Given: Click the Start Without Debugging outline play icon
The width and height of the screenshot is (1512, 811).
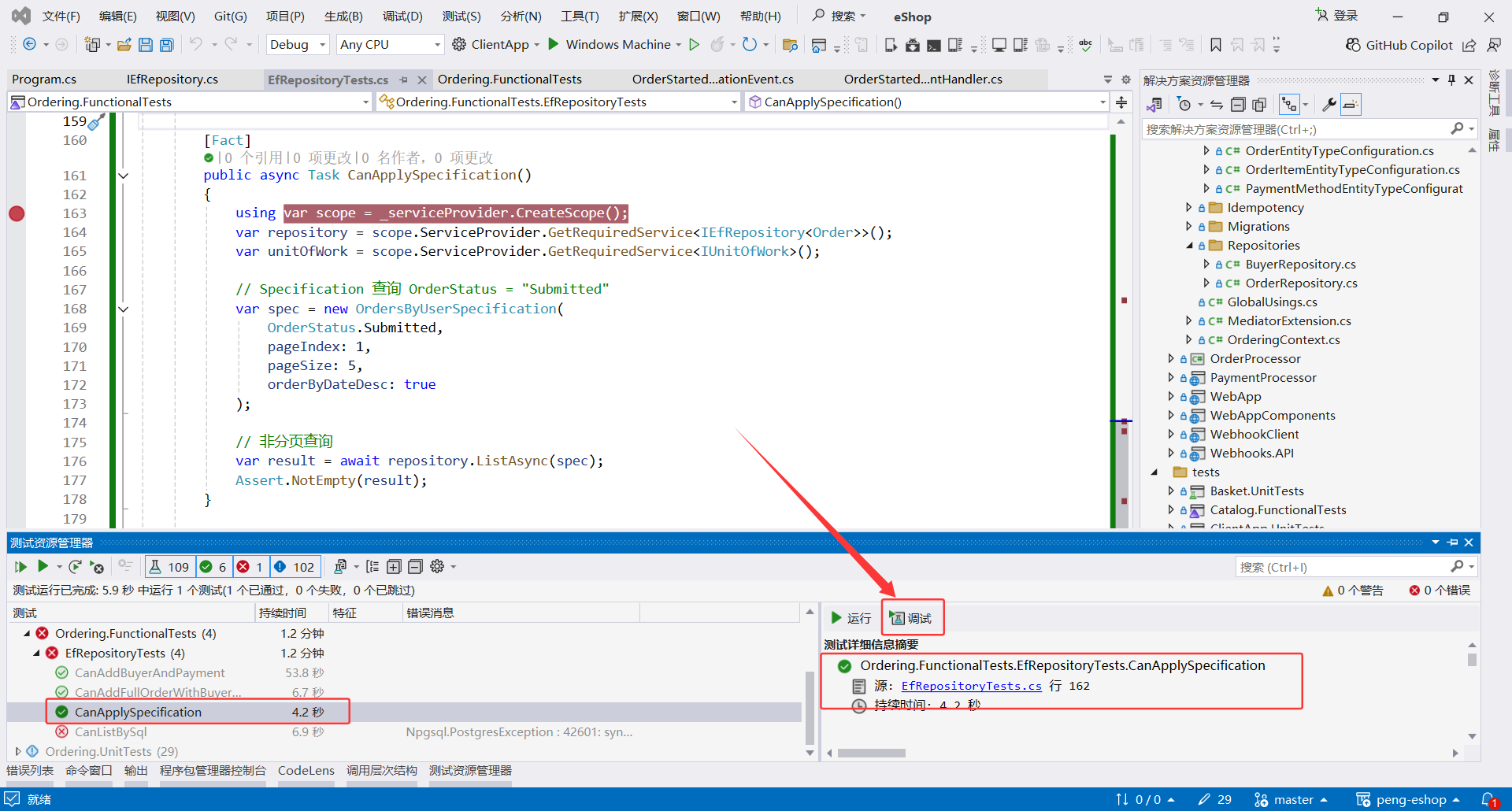Looking at the screenshot, I should click(x=694, y=44).
